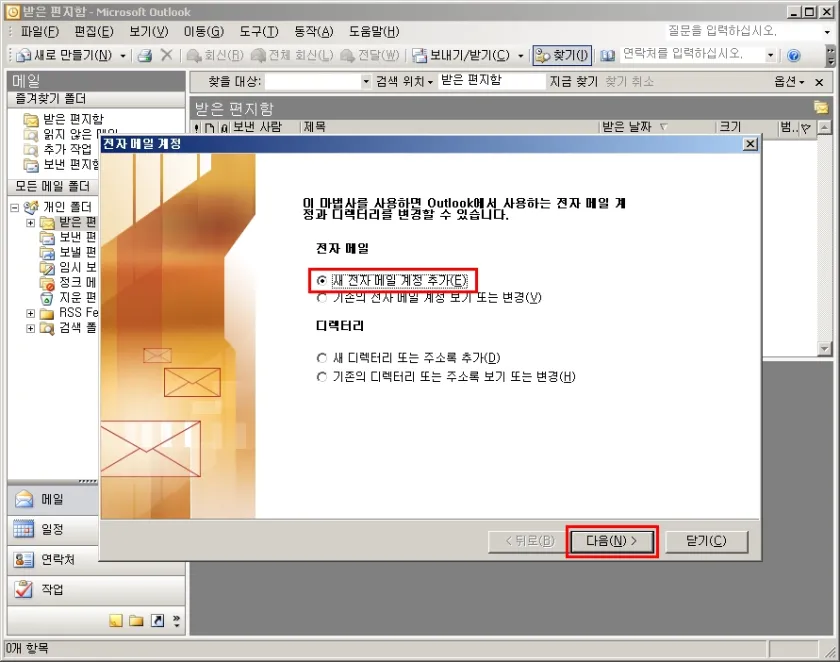
Task: Switch to 일정 calendar pane
Action: click(x=53, y=530)
